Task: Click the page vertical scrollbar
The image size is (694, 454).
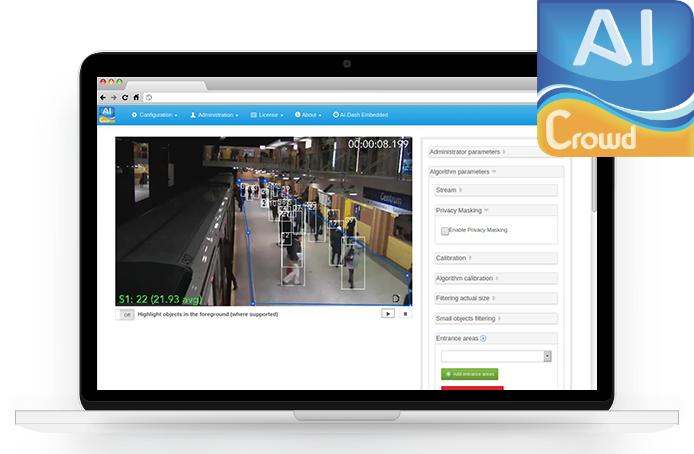Action: point(594,186)
